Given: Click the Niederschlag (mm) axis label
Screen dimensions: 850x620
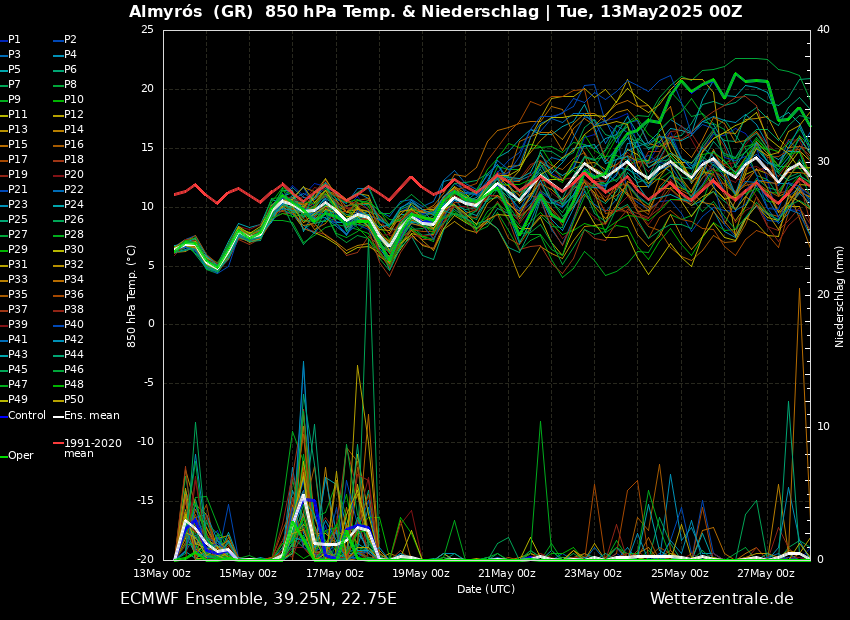Looking at the screenshot, I should coord(840,296).
